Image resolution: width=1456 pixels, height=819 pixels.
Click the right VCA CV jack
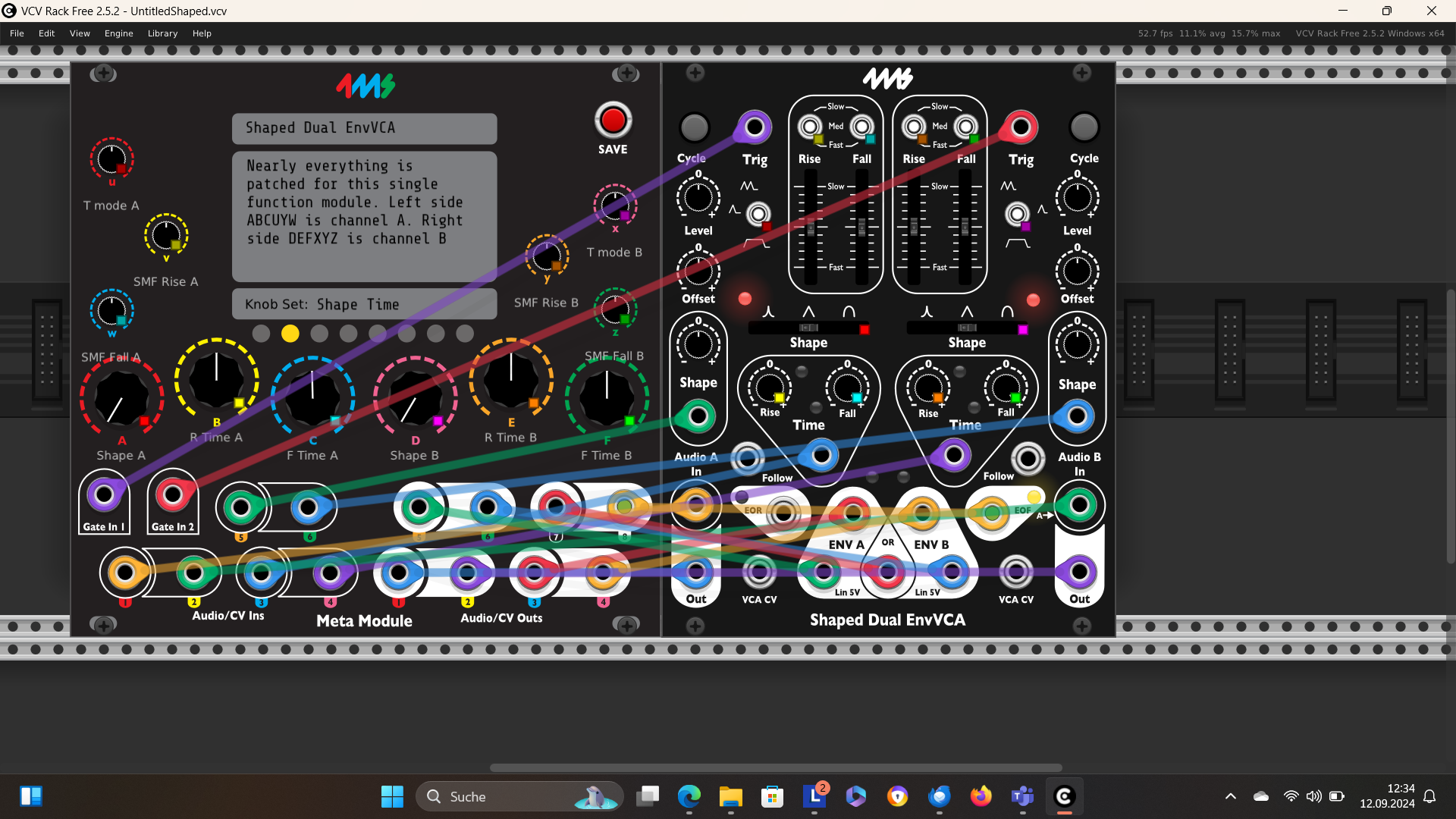click(1016, 572)
